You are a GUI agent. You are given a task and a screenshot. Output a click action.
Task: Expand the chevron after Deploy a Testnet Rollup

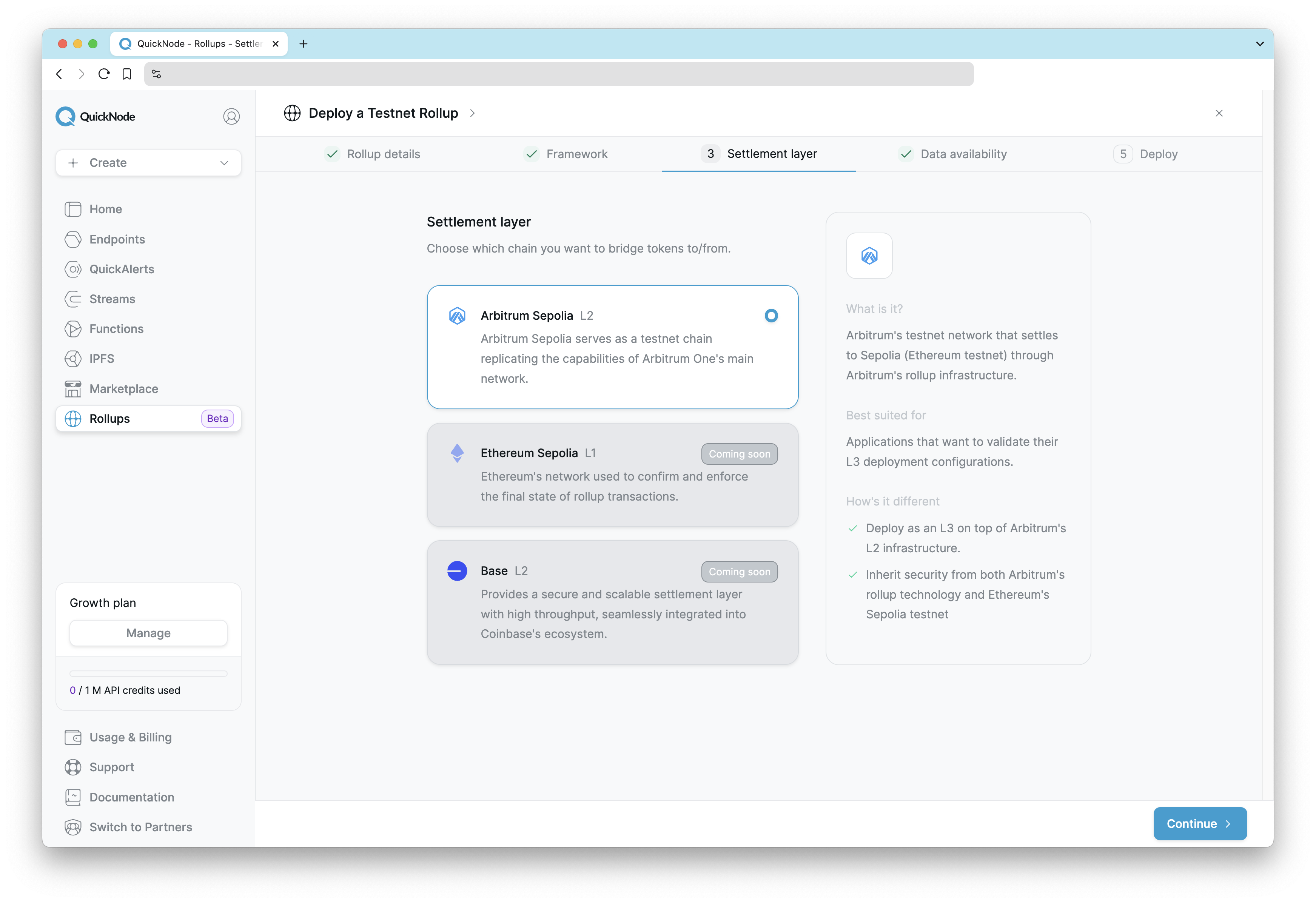472,113
